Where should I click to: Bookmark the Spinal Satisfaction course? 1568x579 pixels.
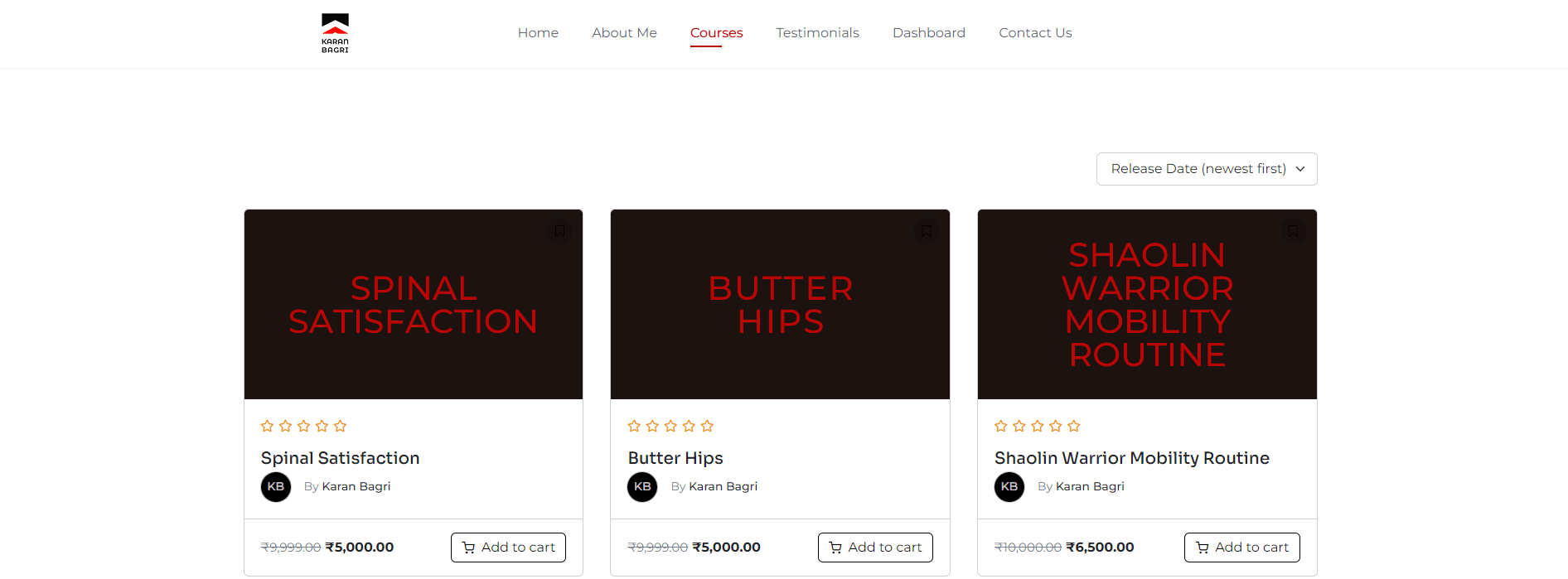pyautogui.click(x=559, y=231)
